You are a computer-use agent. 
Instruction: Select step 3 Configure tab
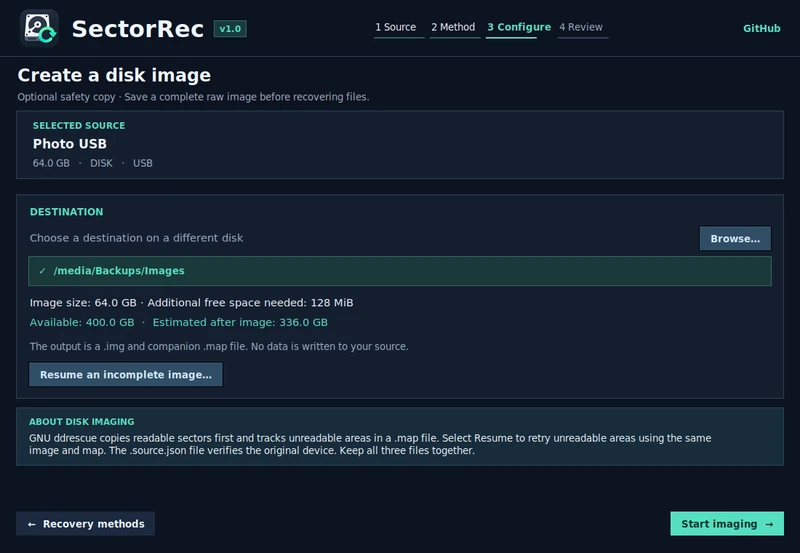click(x=519, y=27)
